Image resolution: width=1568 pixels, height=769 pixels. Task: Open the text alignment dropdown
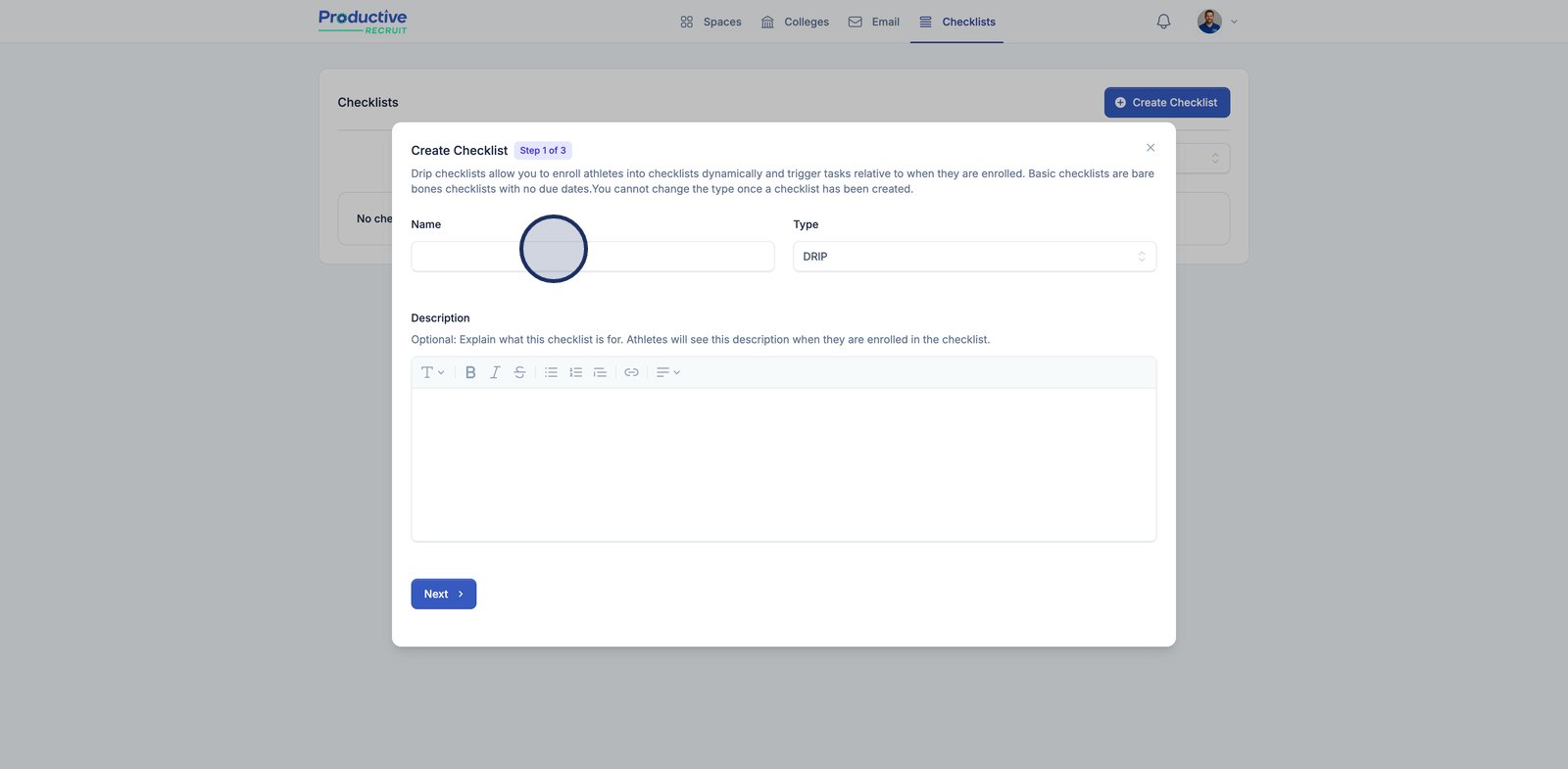667,372
